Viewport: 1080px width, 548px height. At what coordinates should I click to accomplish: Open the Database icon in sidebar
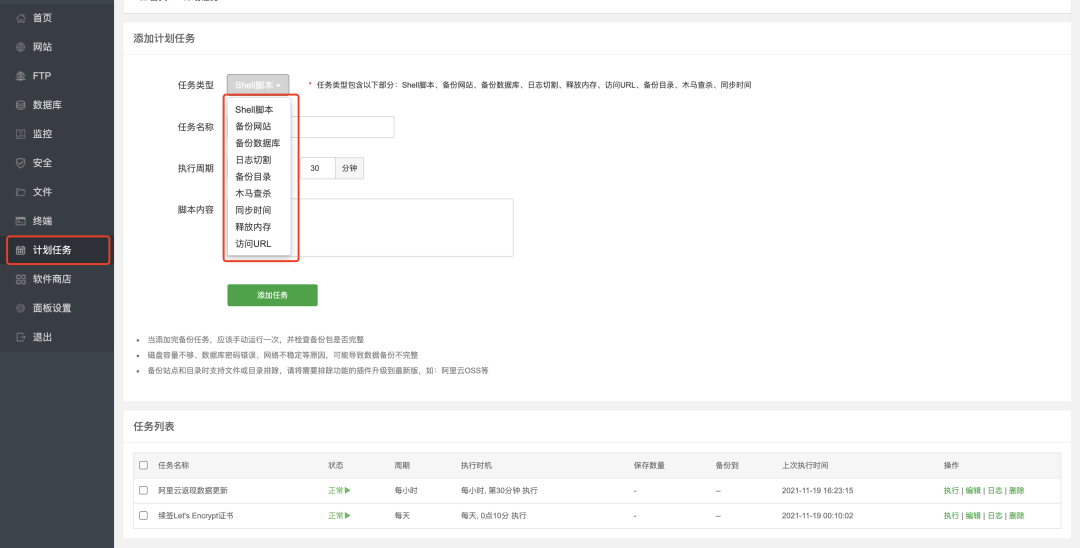(x=21, y=105)
